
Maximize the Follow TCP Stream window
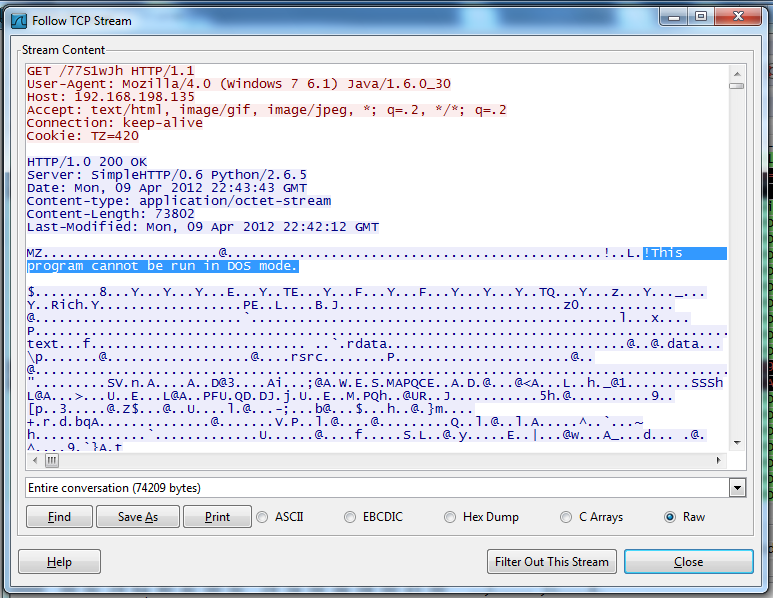click(701, 17)
